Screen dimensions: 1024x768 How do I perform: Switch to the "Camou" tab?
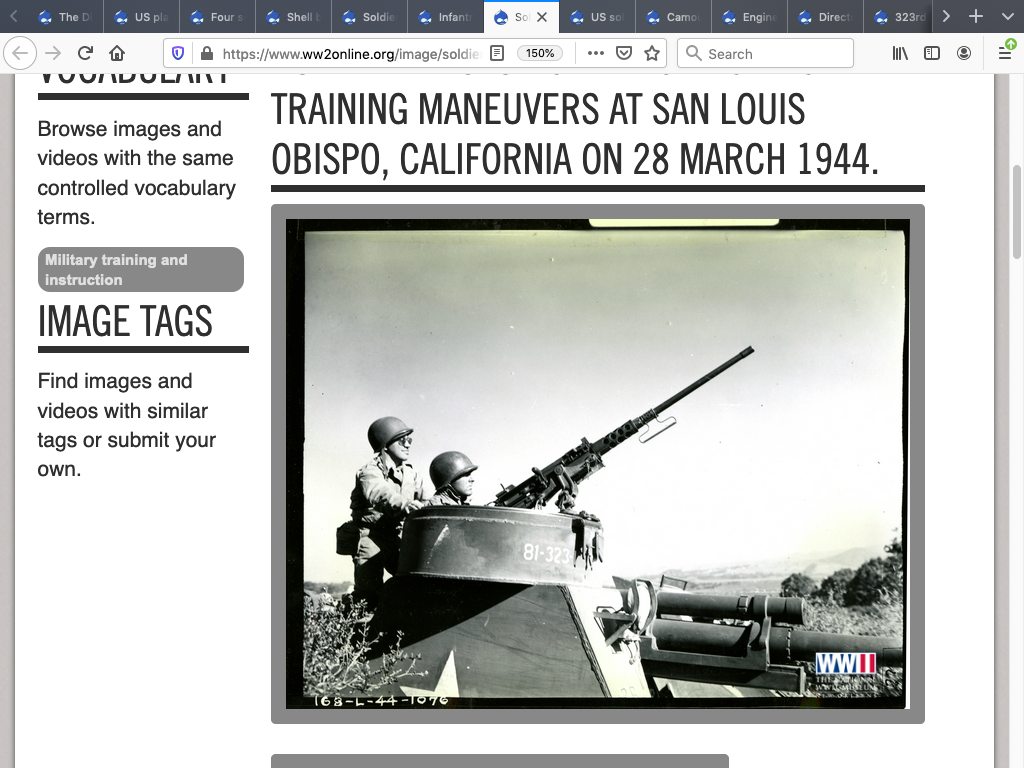[674, 17]
